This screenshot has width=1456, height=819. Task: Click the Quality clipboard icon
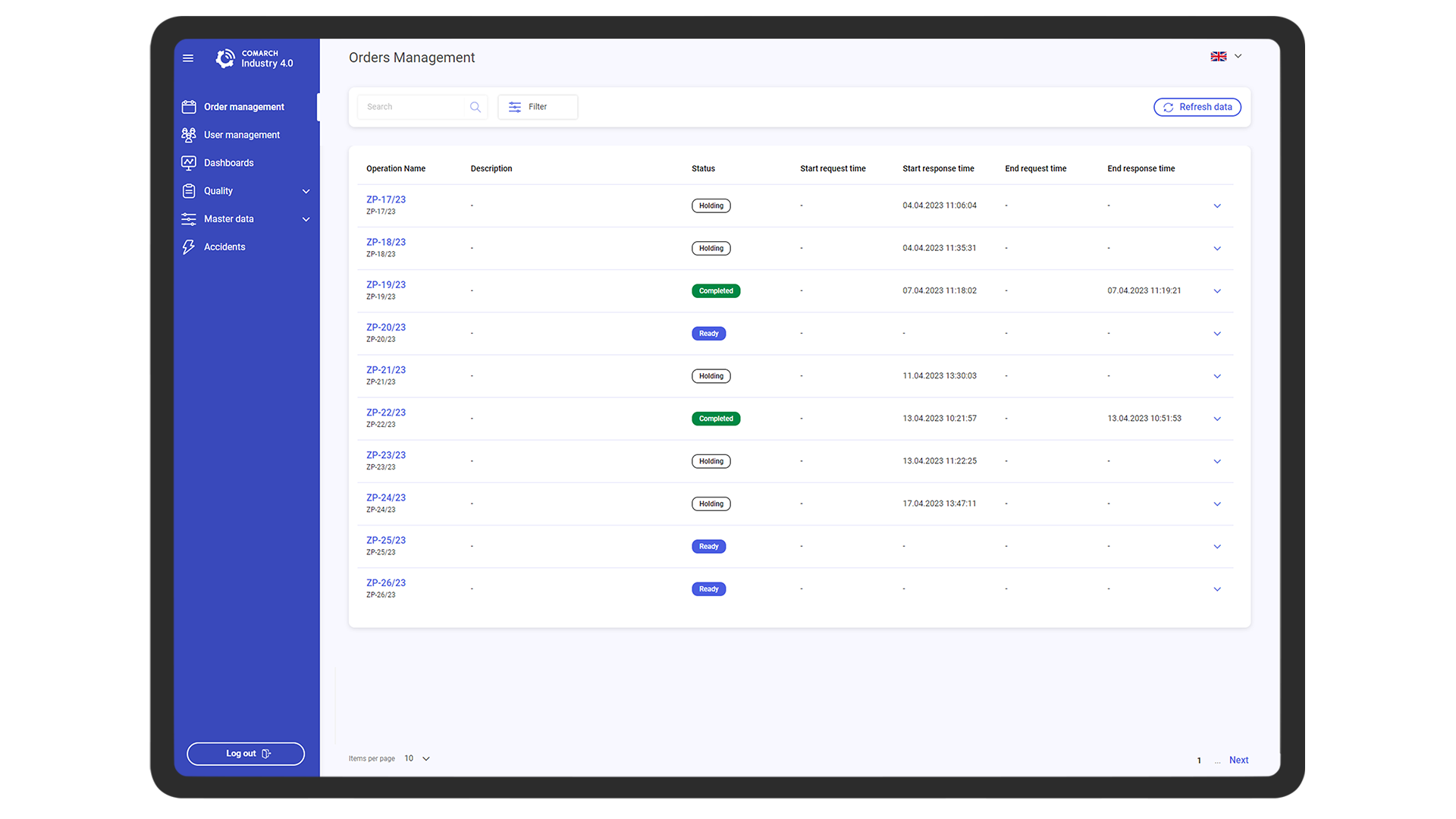point(189,191)
